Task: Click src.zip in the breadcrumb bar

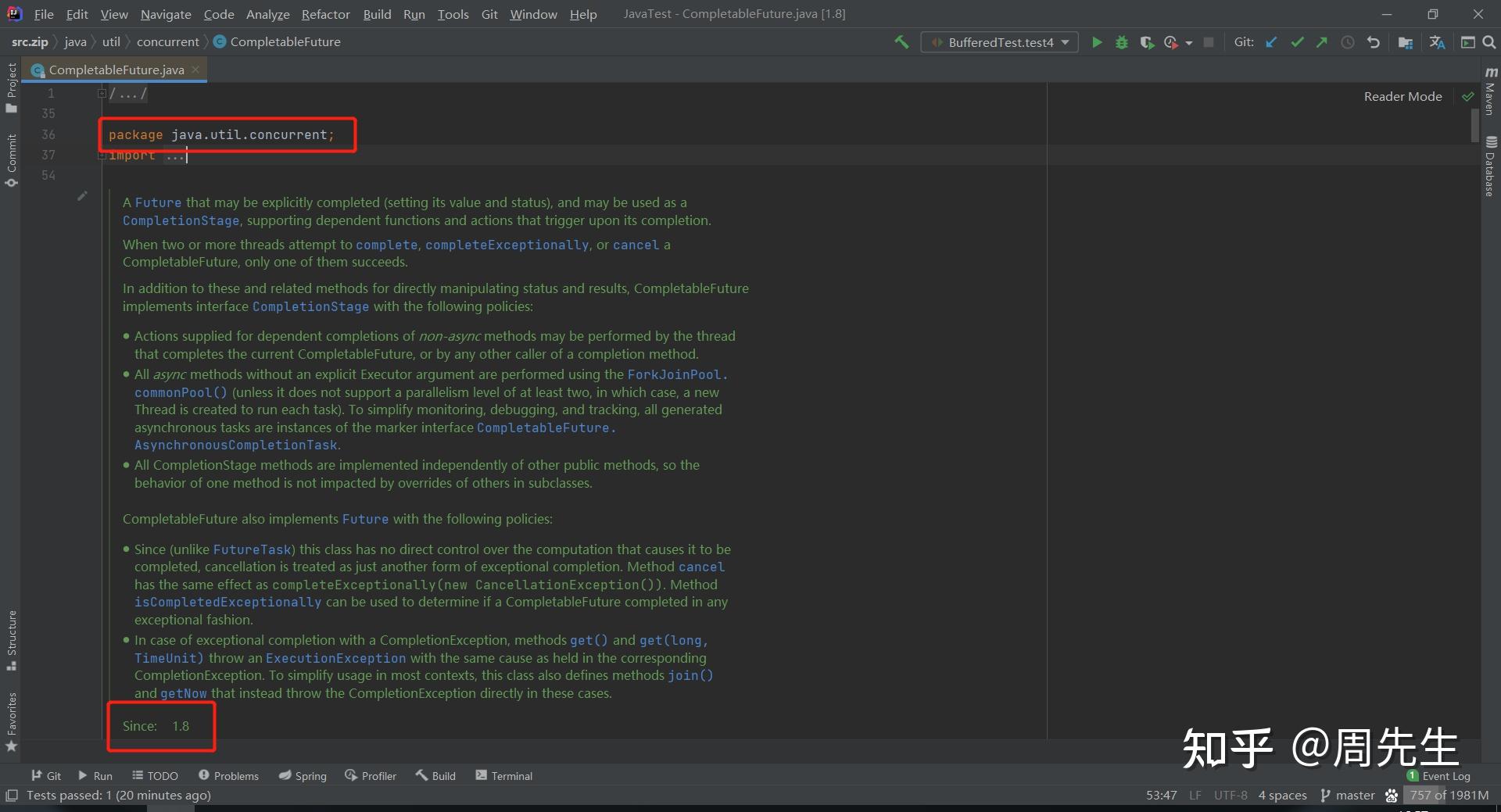Action: pos(30,41)
